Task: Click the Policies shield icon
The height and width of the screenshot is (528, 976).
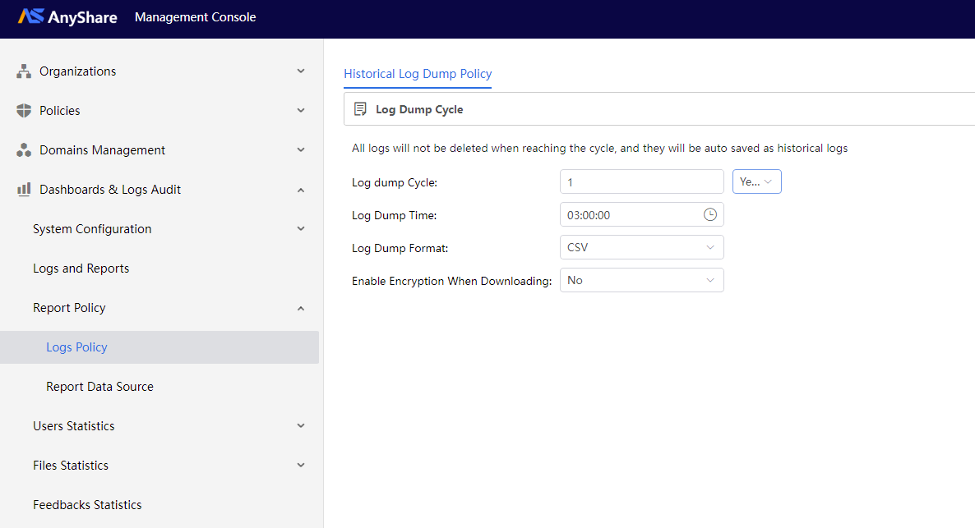Action: pos(24,110)
